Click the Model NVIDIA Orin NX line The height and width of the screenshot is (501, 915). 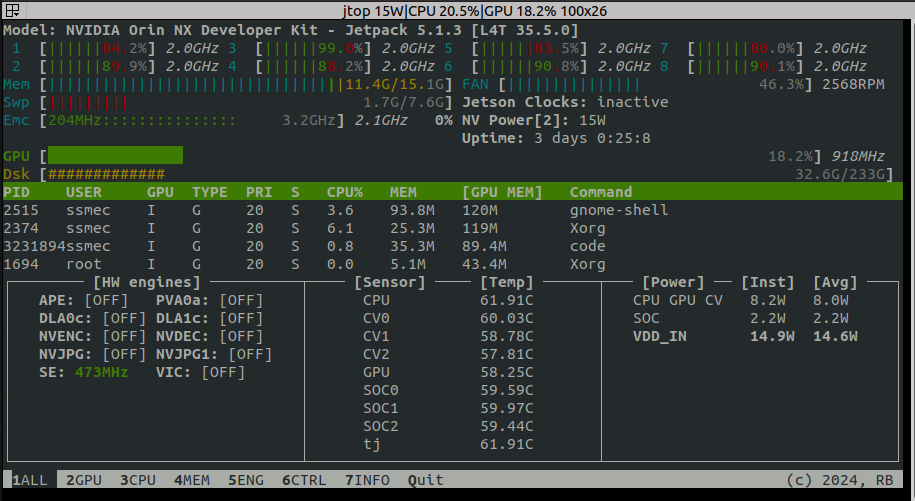[291, 30]
